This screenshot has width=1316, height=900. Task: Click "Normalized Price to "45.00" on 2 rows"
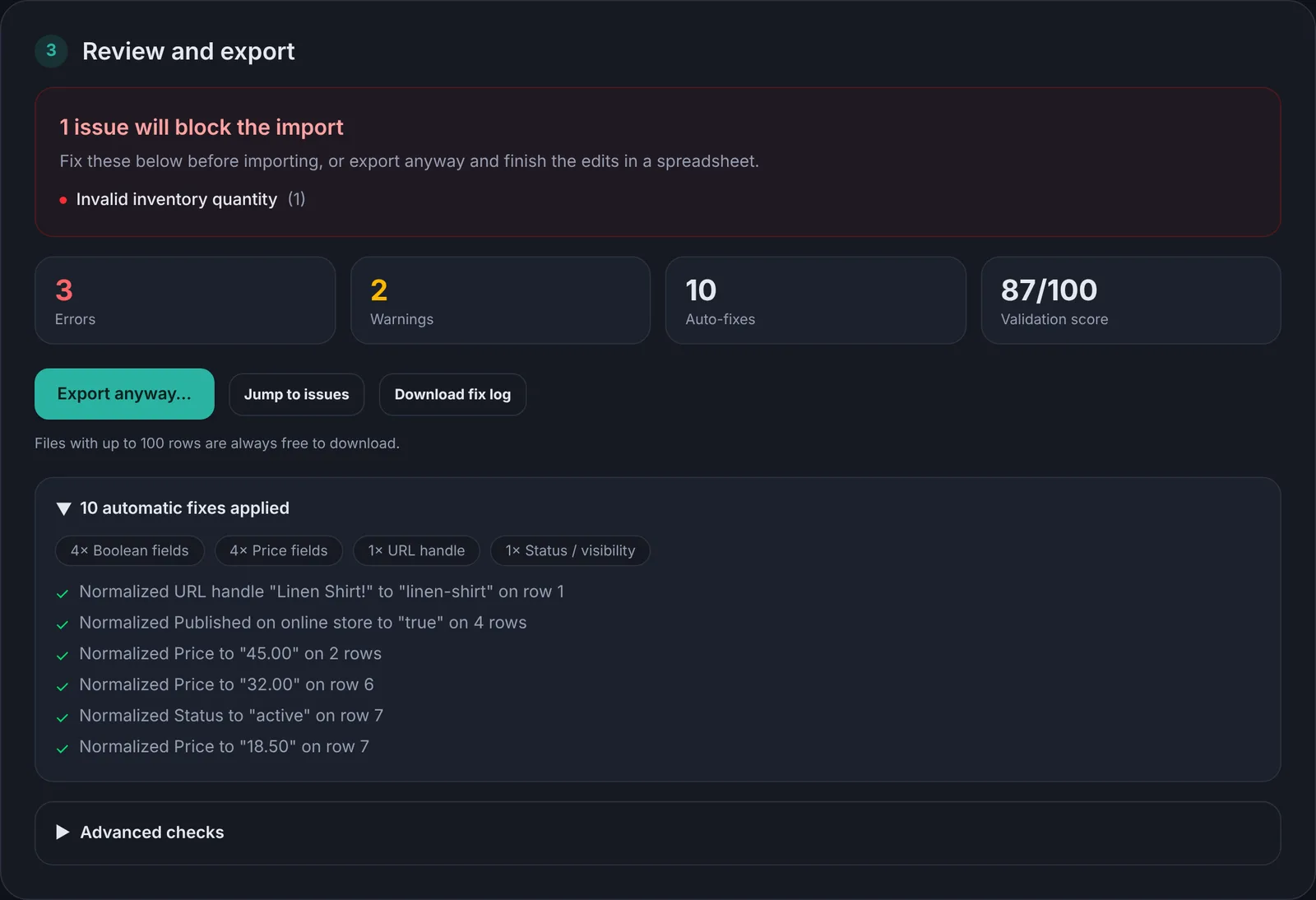point(230,654)
